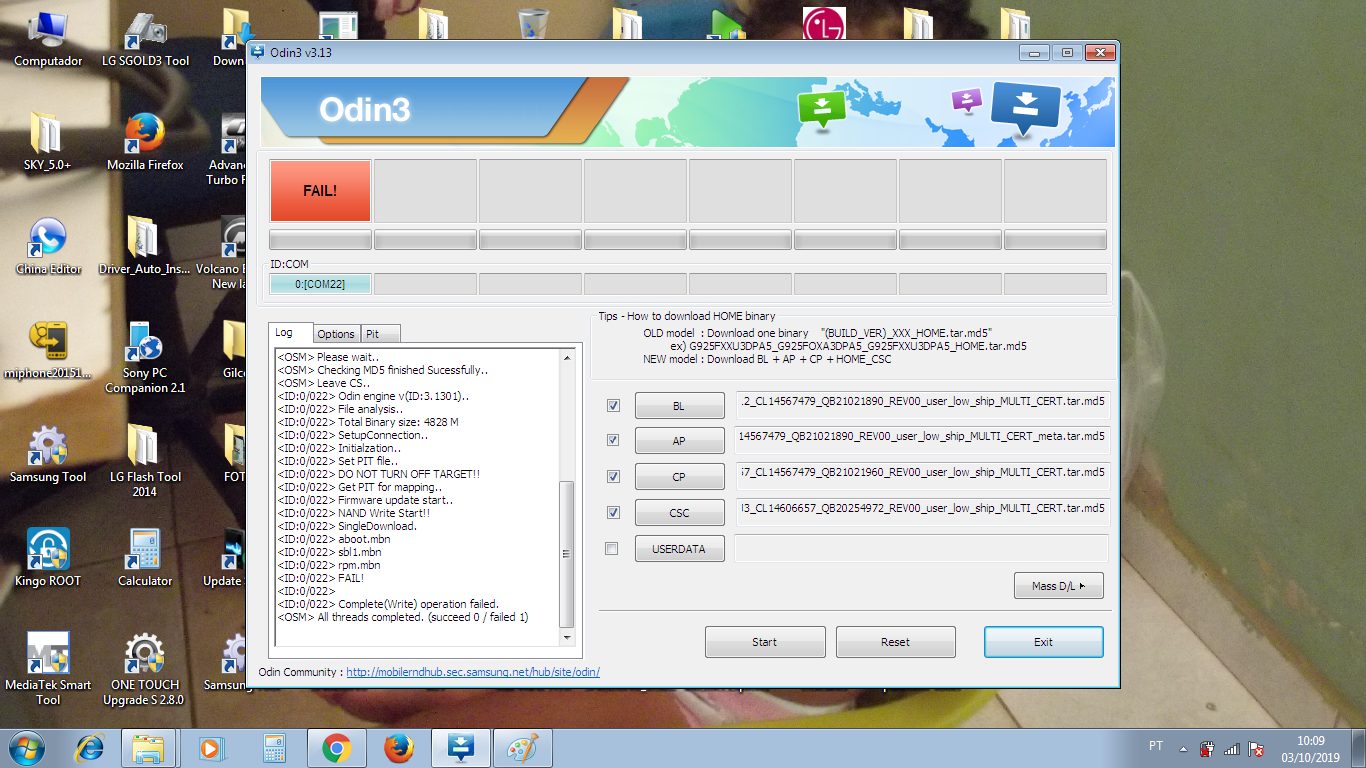Open the clock showing 10:09
The width and height of the screenshot is (1366, 768).
(x=1310, y=748)
